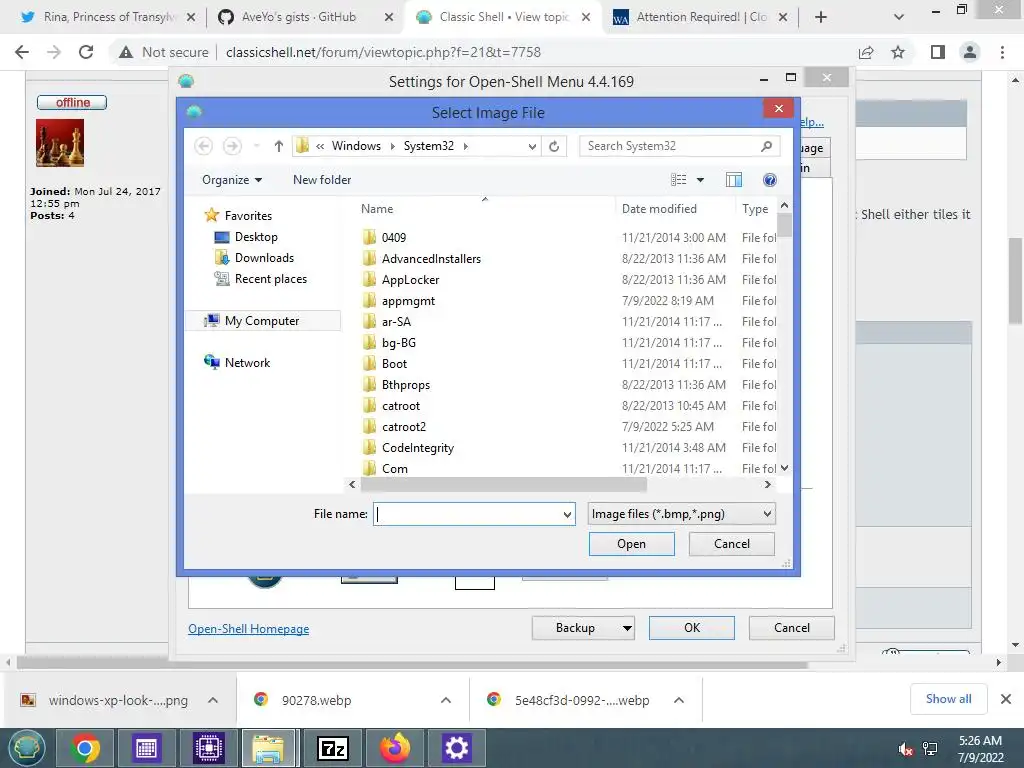1024x768 pixels.
Task: Click New folder button
Action: (x=322, y=180)
